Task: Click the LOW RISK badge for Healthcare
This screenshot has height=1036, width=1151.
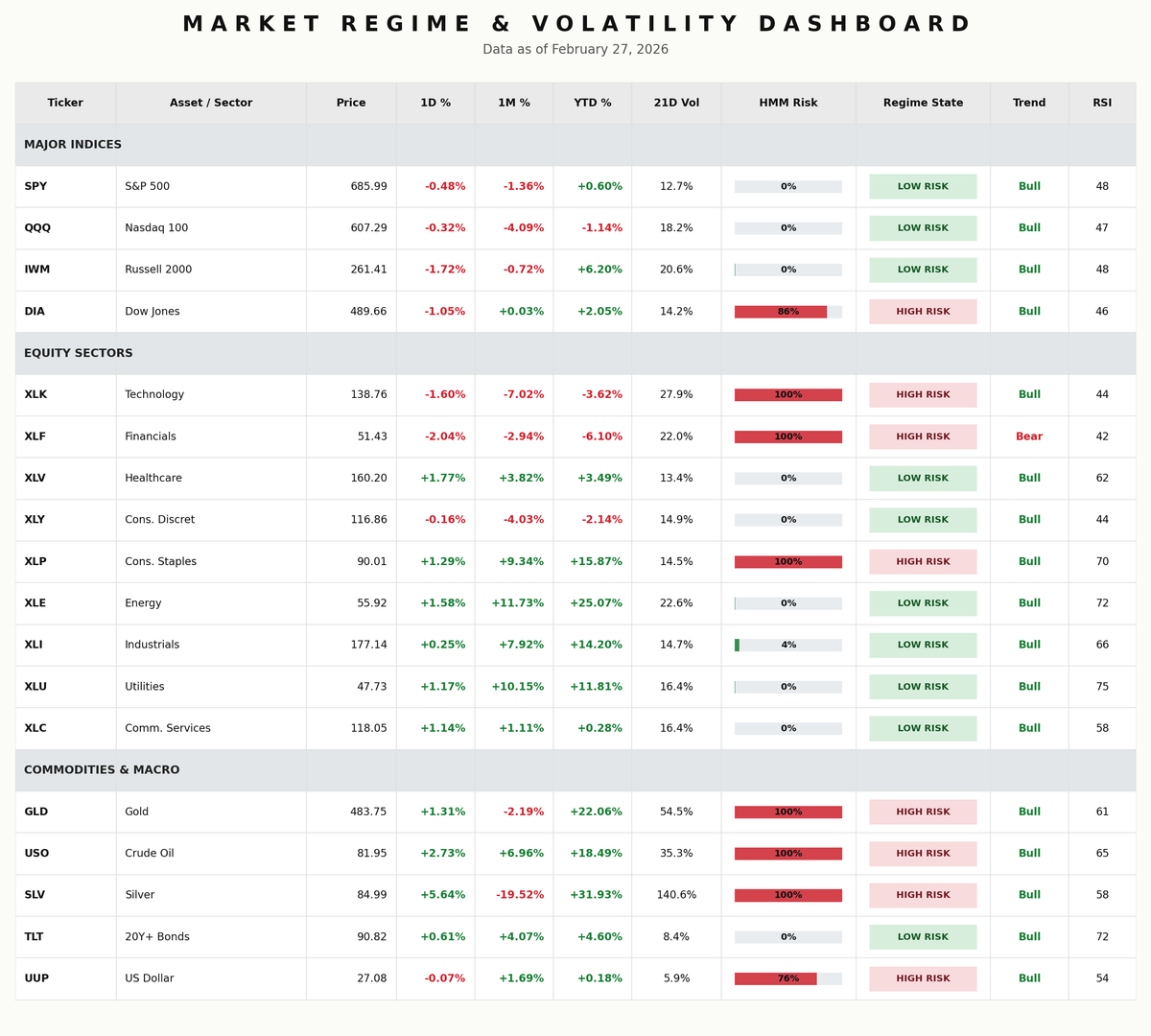Action: click(922, 478)
